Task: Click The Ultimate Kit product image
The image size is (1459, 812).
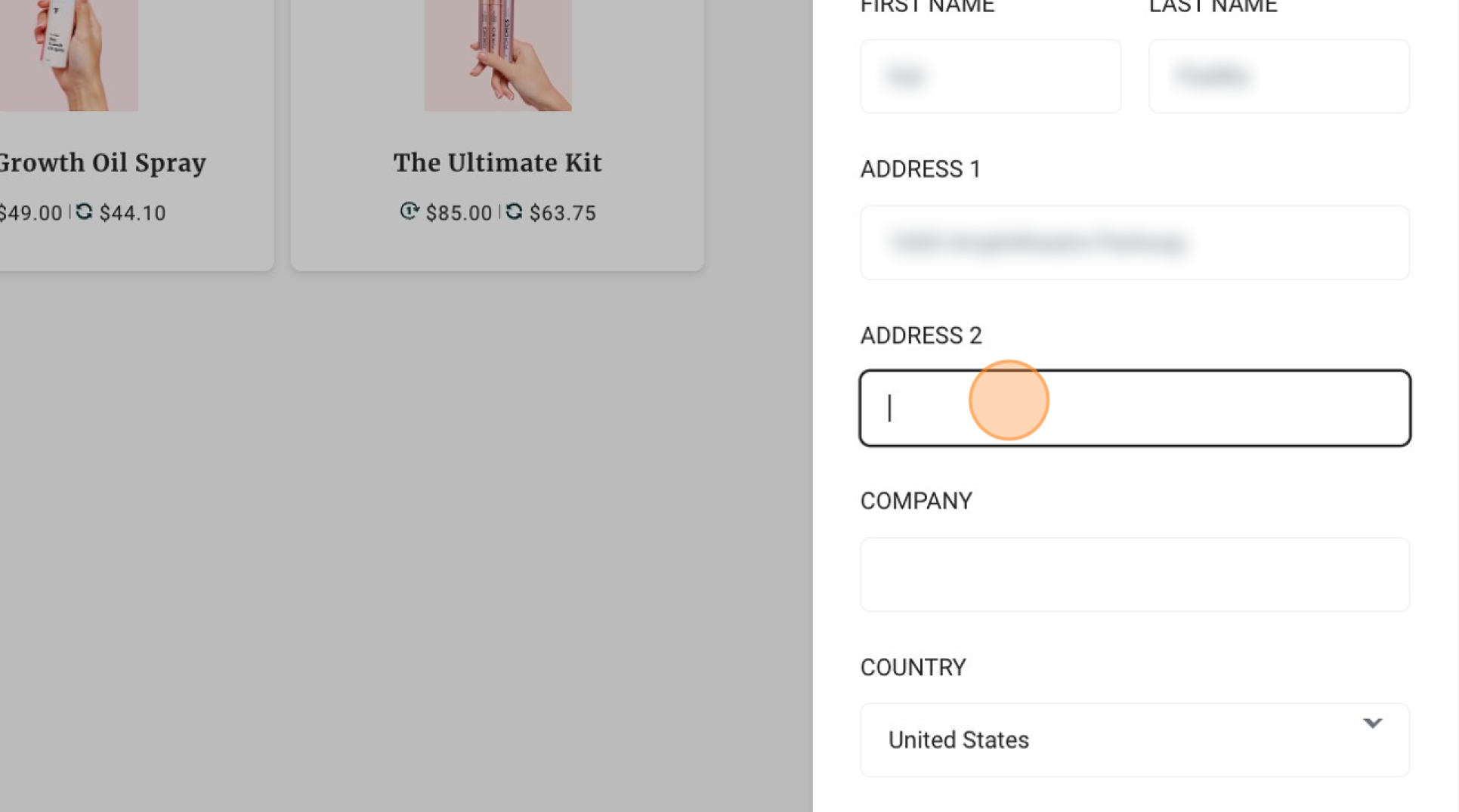Action: pyautogui.click(x=498, y=55)
